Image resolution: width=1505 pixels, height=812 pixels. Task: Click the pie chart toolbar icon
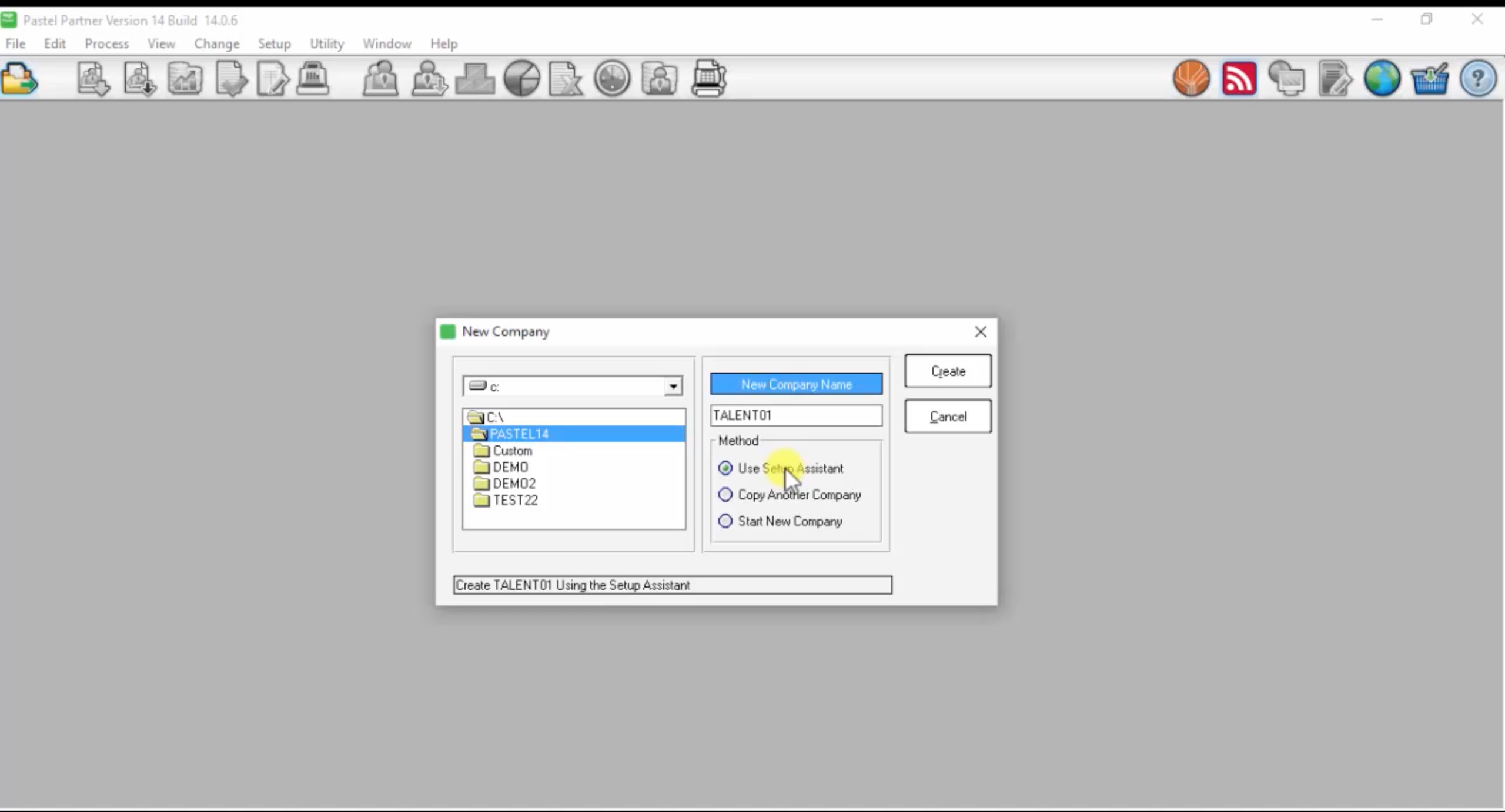521,78
